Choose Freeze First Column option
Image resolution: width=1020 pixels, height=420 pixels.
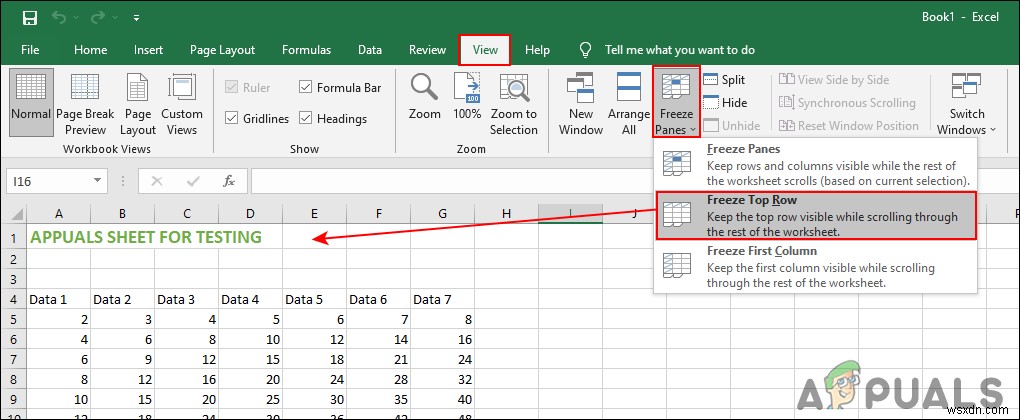pos(816,267)
